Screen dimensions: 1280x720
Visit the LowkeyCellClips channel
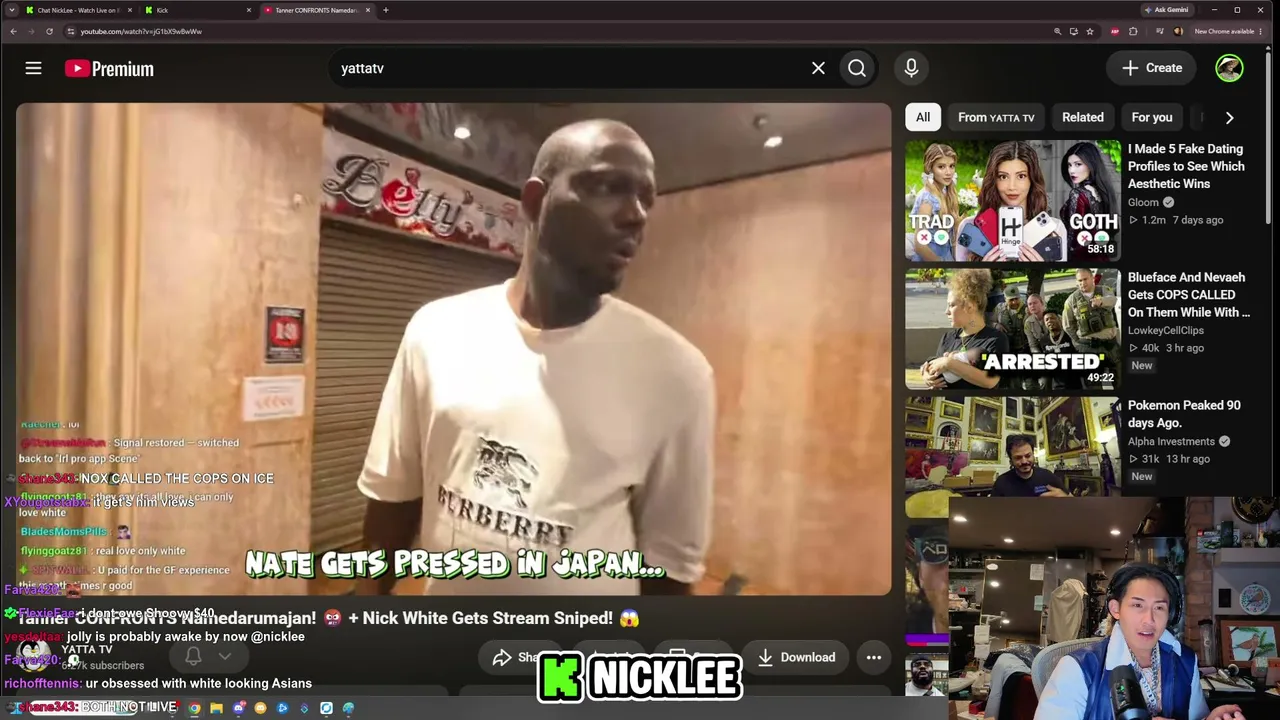(1166, 330)
